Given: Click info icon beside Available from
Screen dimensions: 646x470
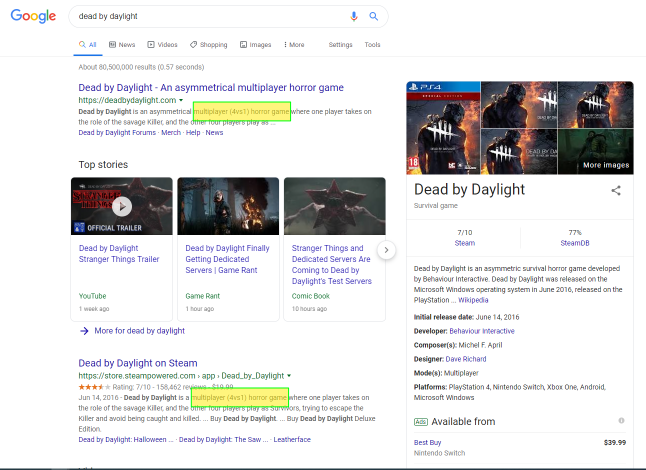Looking at the screenshot, I should [x=621, y=421].
